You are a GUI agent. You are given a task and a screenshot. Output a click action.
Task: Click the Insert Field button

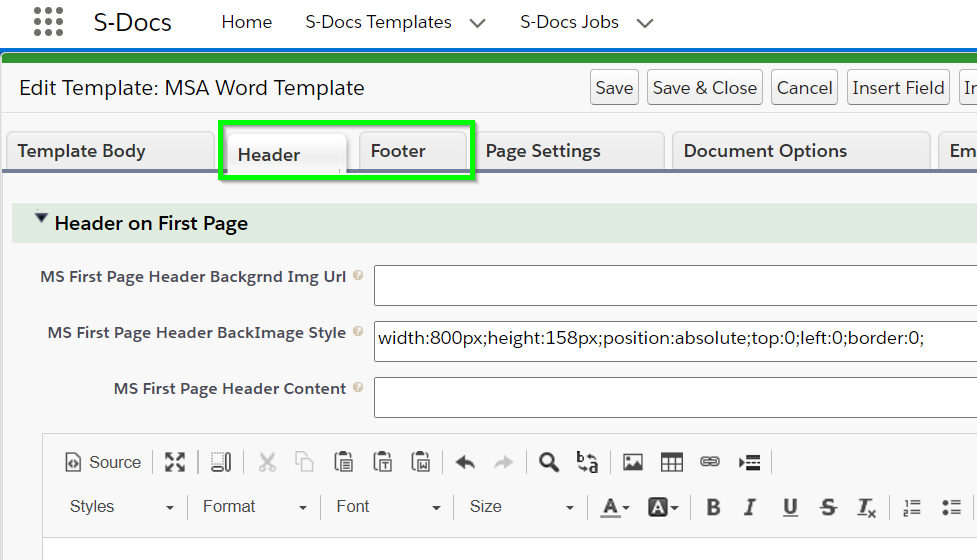point(898,88)
